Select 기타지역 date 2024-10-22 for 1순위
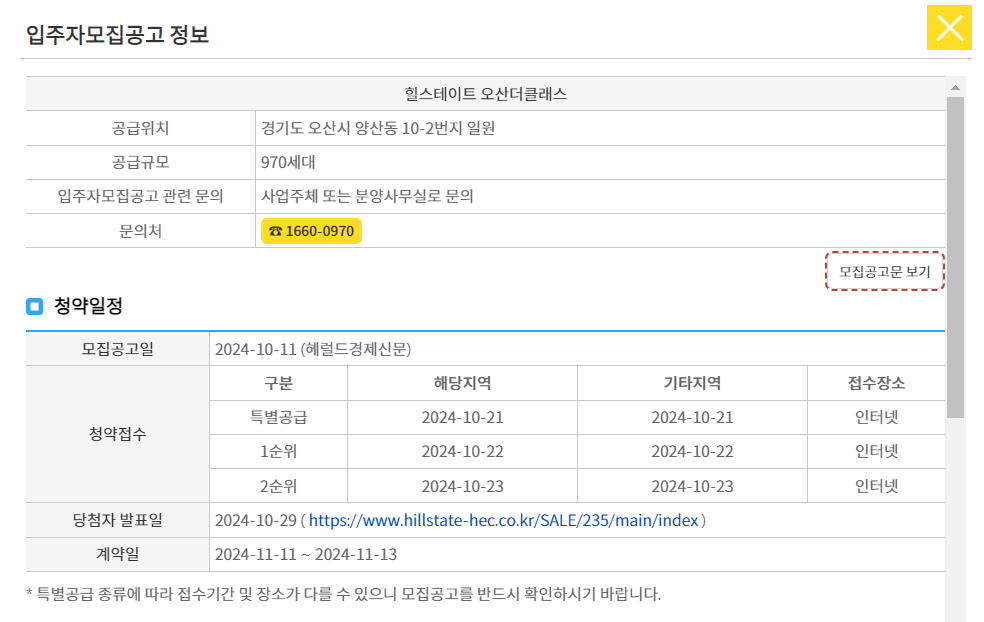Viewport: 984px width, 622px height. (692, 451)
